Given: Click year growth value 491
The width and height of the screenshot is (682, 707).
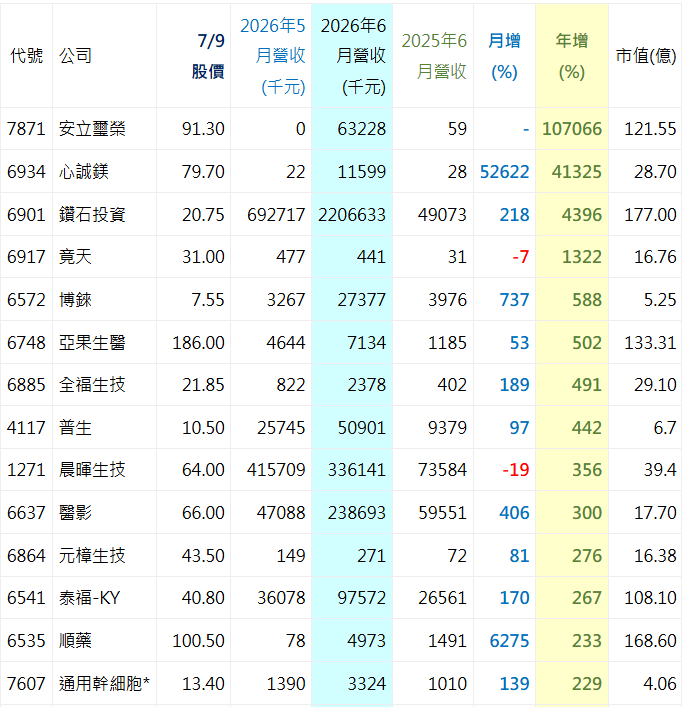Looking at the screenshot, I should point(587,385).
